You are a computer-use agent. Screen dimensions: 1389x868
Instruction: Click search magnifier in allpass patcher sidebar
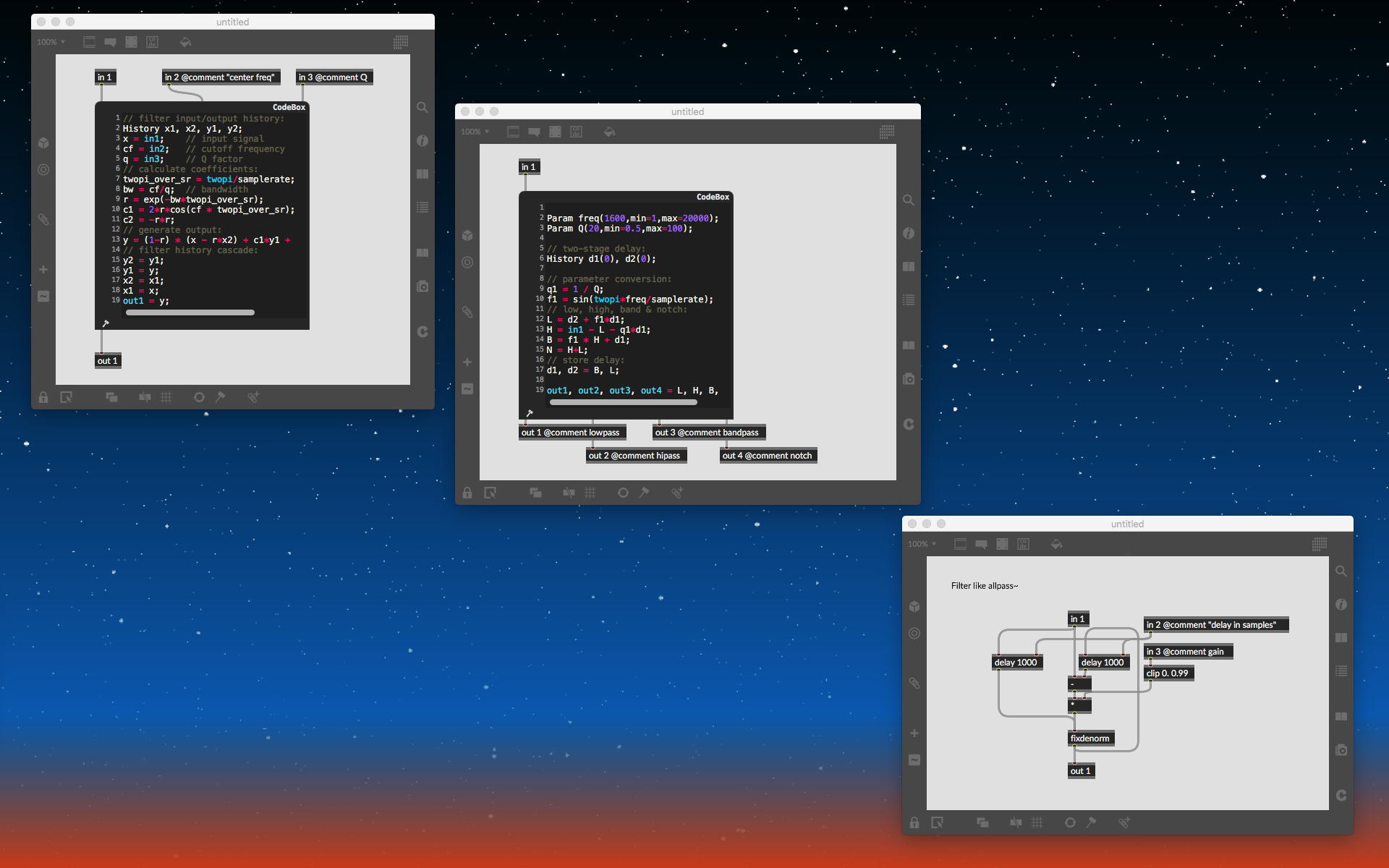tap(1341, 571)
